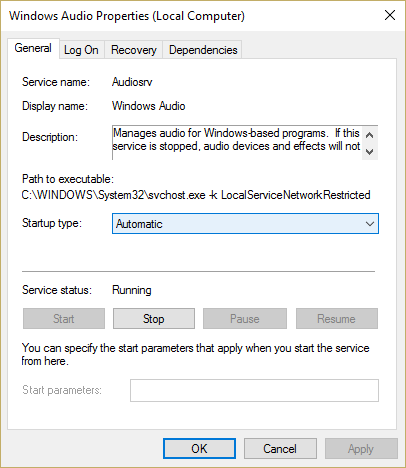Click the Audiosrv service name text
This screenshot has height=468, width=406.
tap(132, 82)
